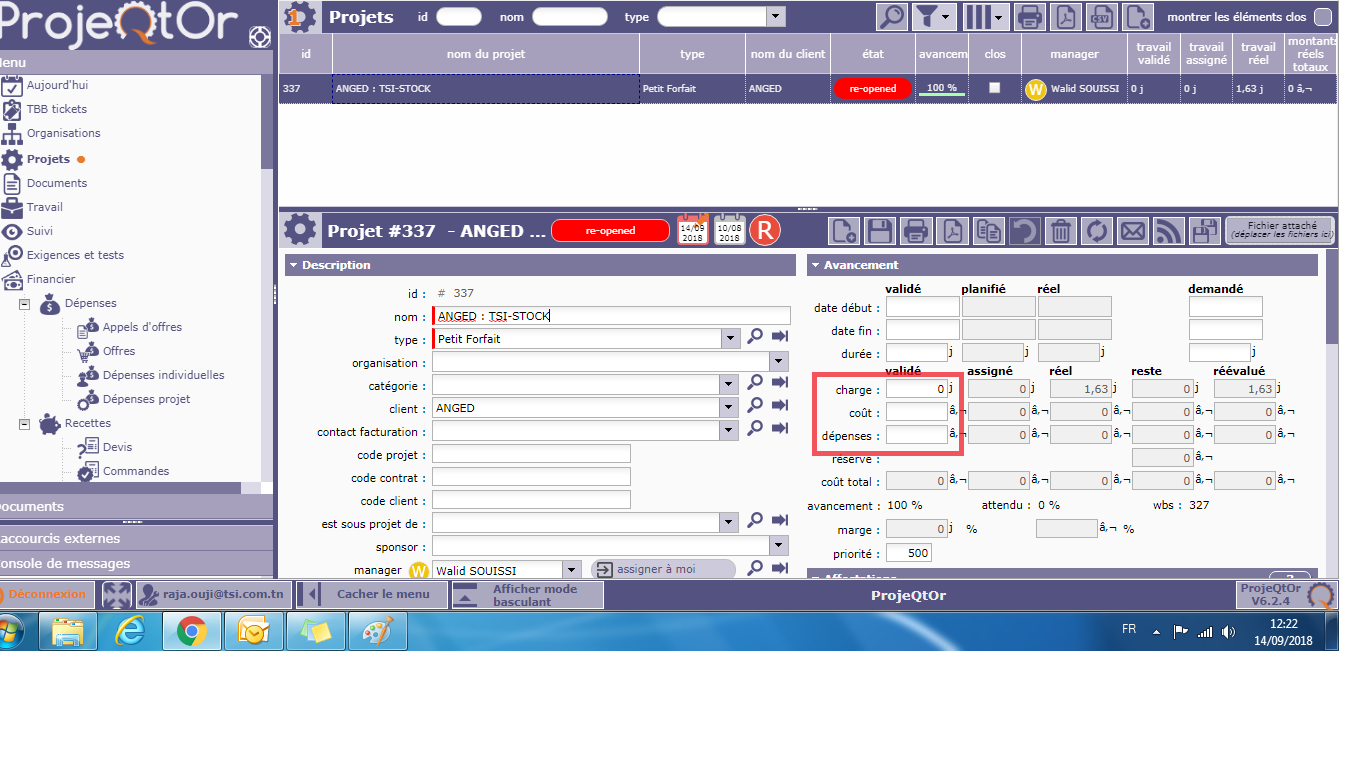Email the project details via envelope icon
This screenshot has height=768, width=1360.
pos(1133,231)
